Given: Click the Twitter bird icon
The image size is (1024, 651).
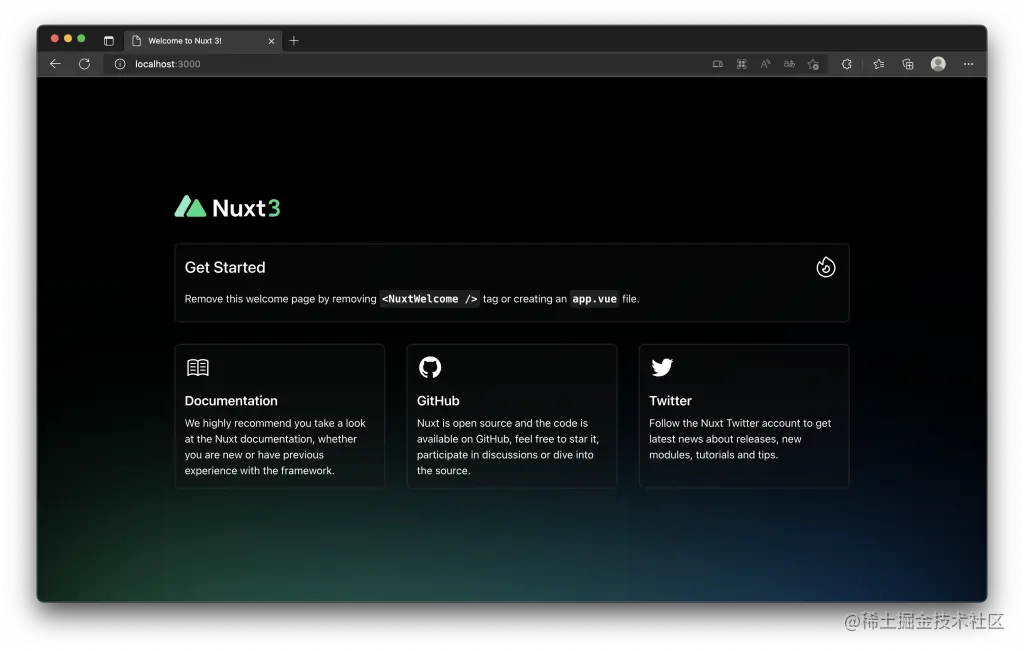Looking at the screenshot, I should [662, 367].
